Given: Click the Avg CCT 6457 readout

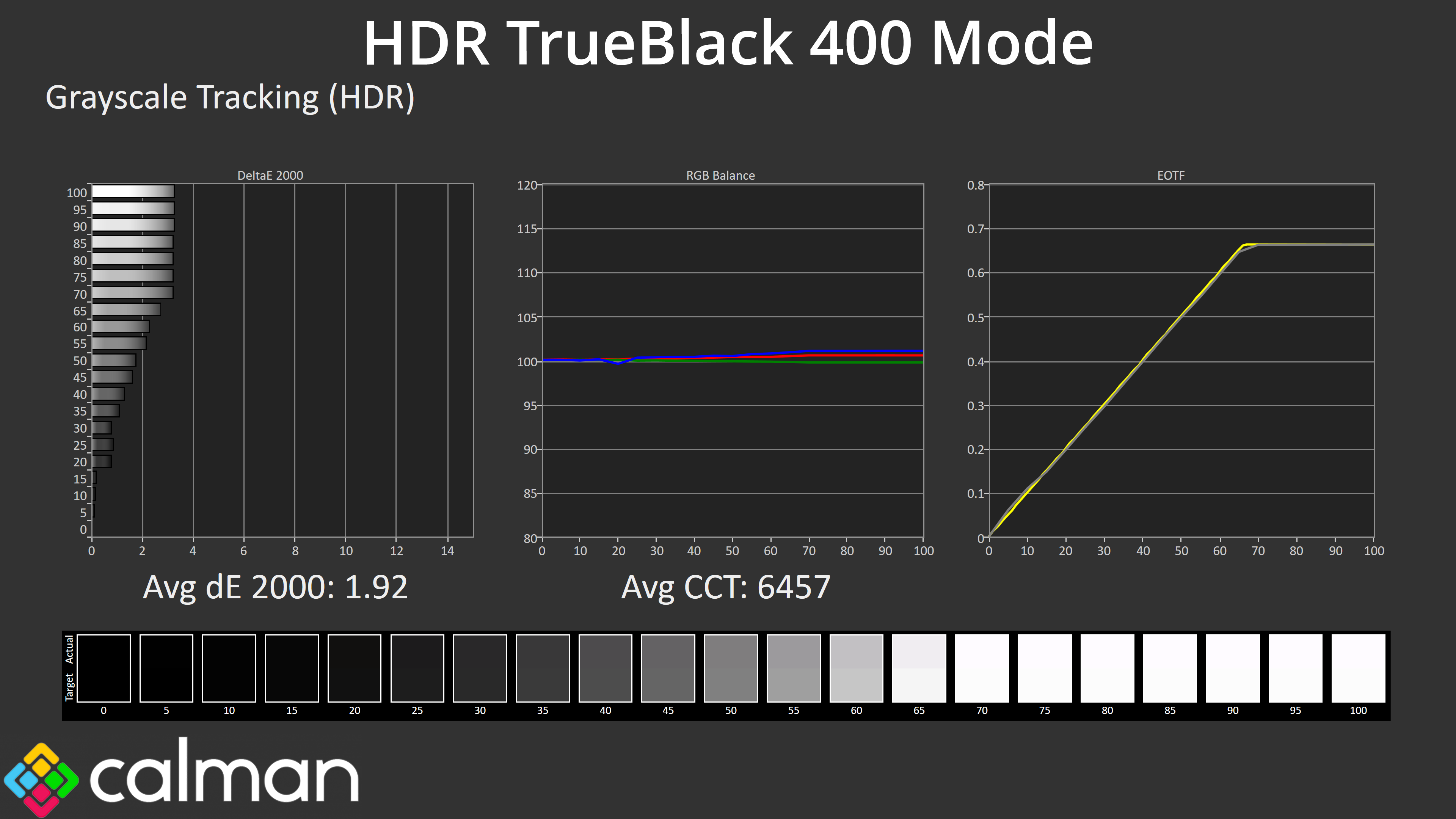Looking at the screenshot, I should pyautogui.click(x=726, y=587).
